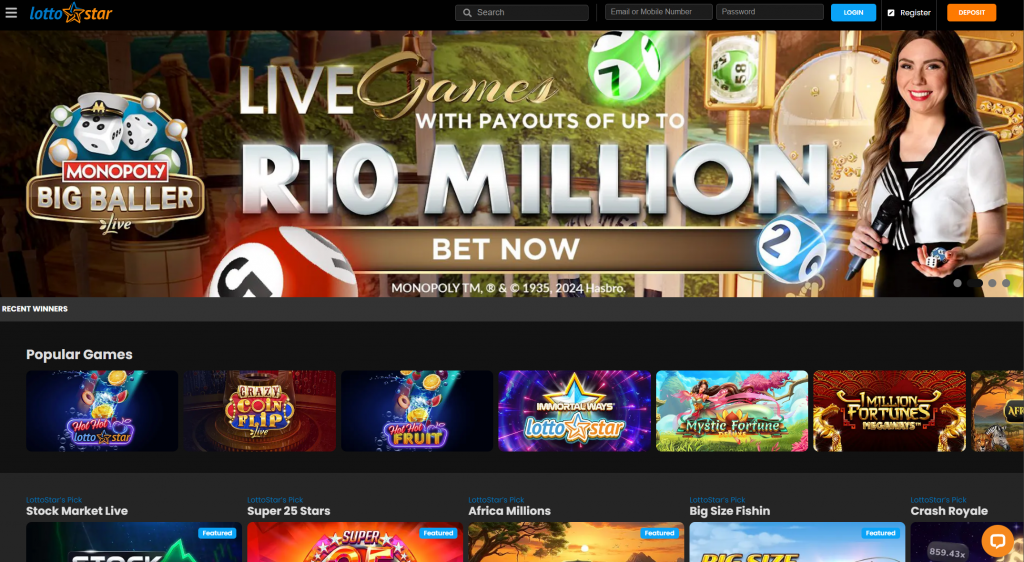Click the search magnifier icon

tap(467, 12)
